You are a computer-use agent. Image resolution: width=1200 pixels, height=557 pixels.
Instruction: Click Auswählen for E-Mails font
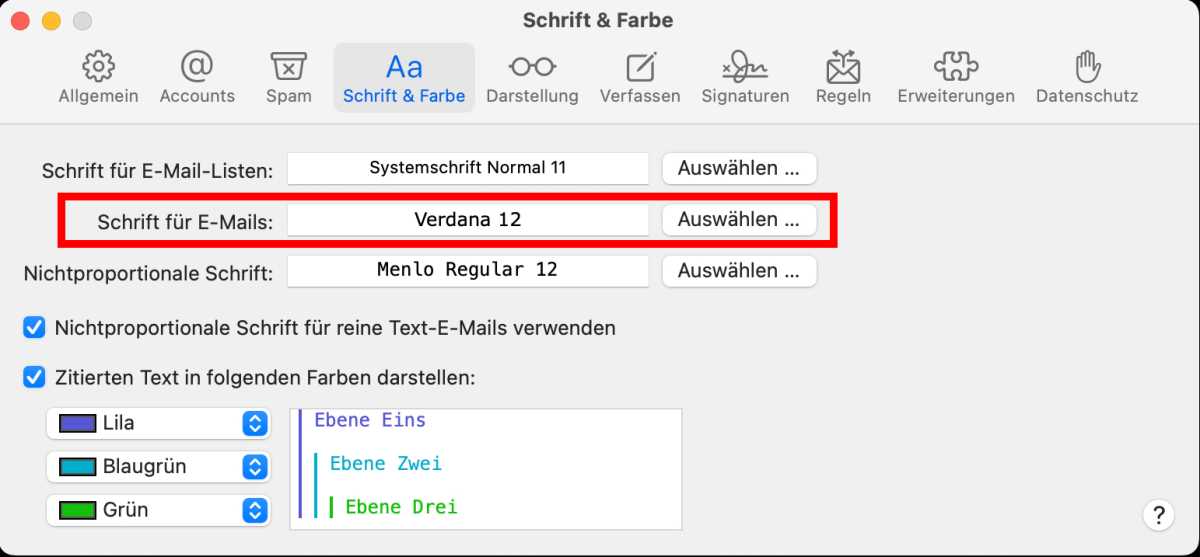click(x=739, y=219)
